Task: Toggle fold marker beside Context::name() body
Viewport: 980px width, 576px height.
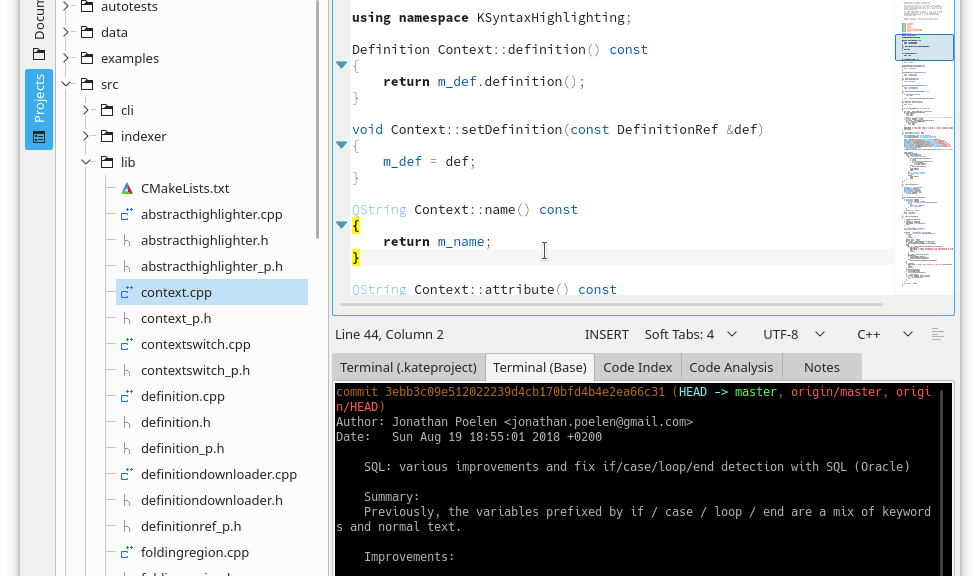Action: (341, 226)
